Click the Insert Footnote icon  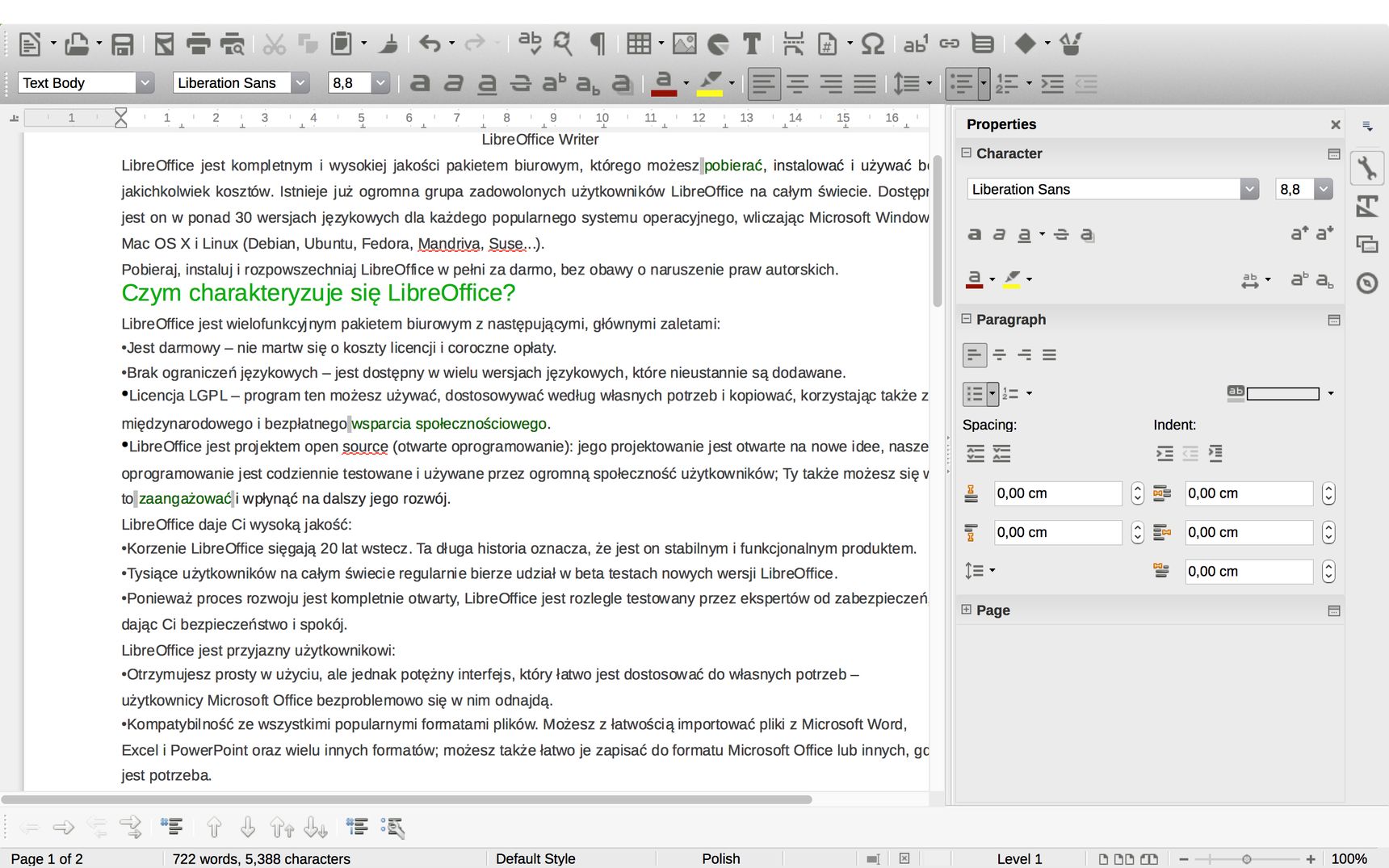pos(916,44)
